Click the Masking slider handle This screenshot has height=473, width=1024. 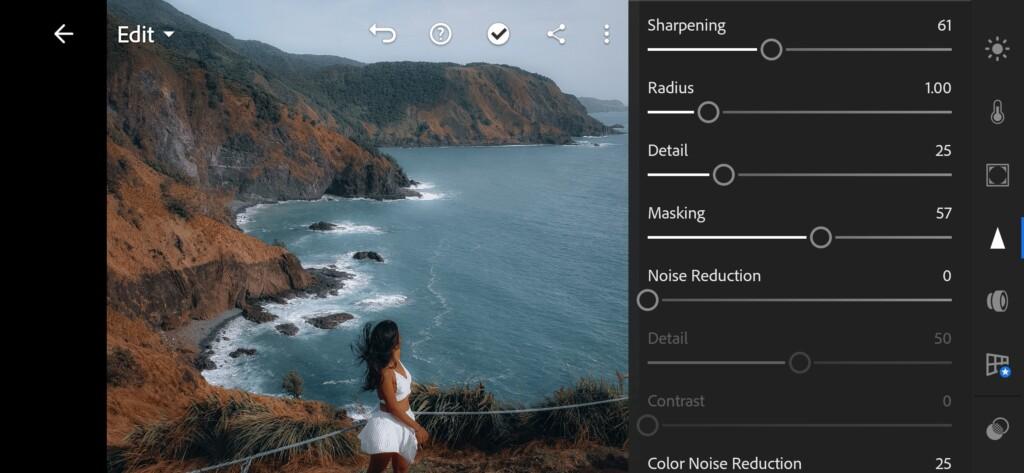click(820, 238)
